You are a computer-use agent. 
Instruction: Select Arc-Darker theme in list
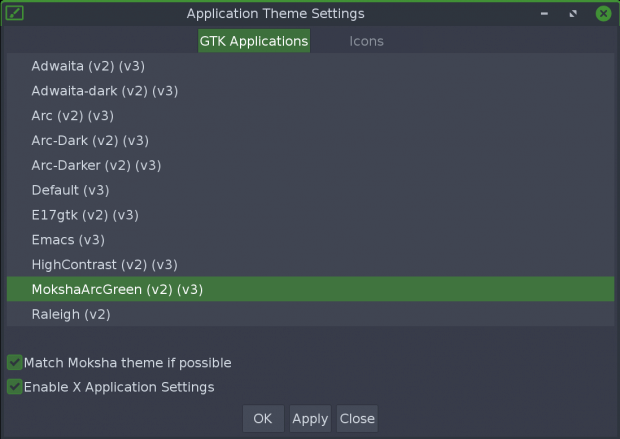pos(310,165)
